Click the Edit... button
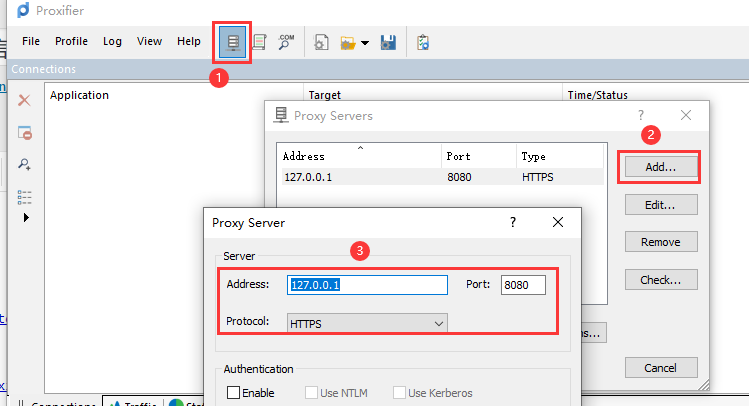Viewport: 749px width, 406px height. (x=661, y=205)
